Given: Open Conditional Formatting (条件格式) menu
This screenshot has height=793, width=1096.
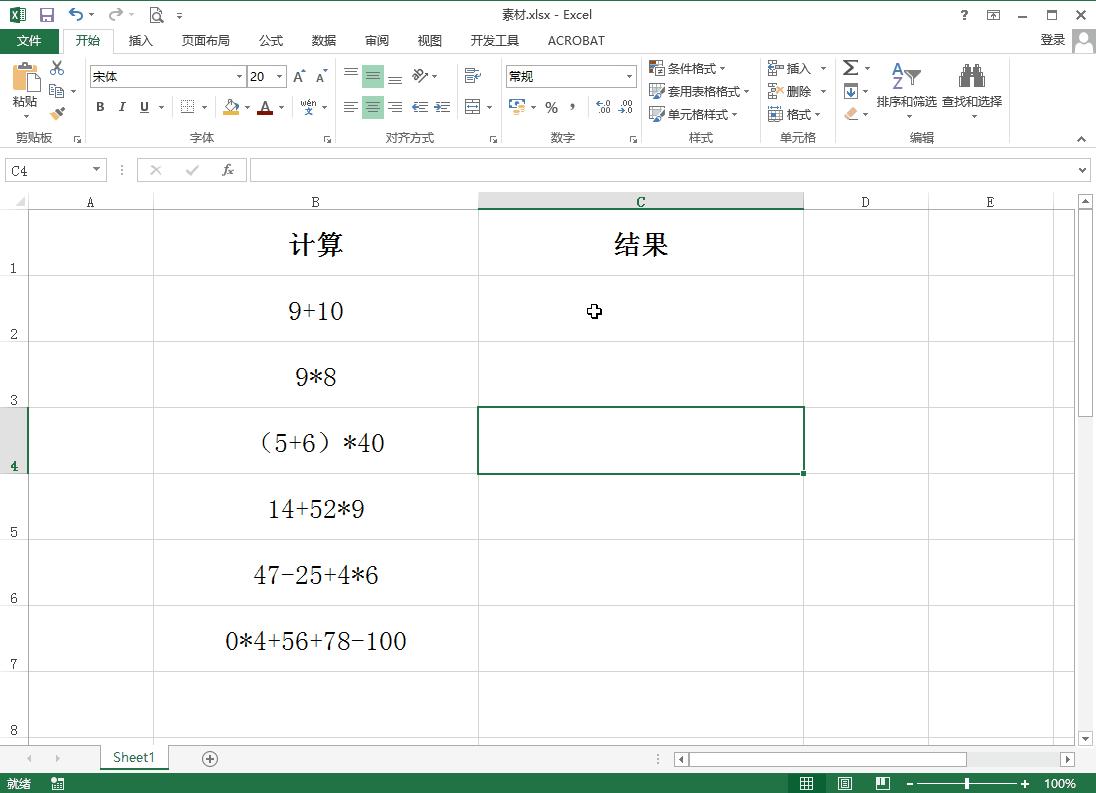Looking at the screenshot, I should point(687,68).
